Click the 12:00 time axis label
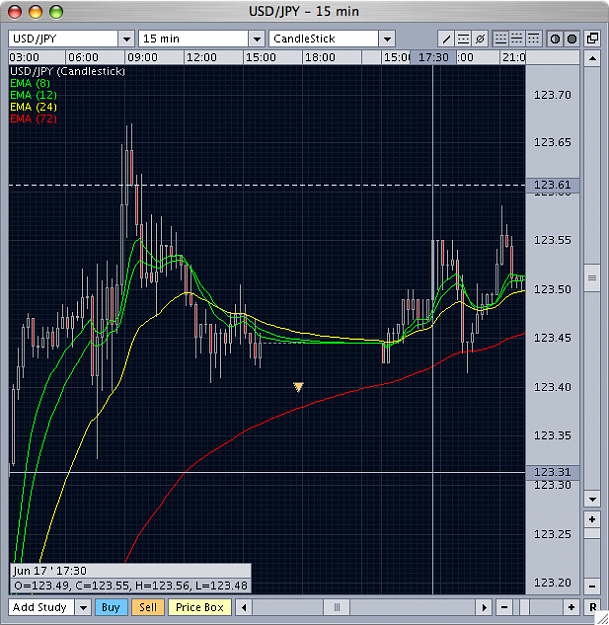Viewport: 609px width, 625px height. click(201, 57)
